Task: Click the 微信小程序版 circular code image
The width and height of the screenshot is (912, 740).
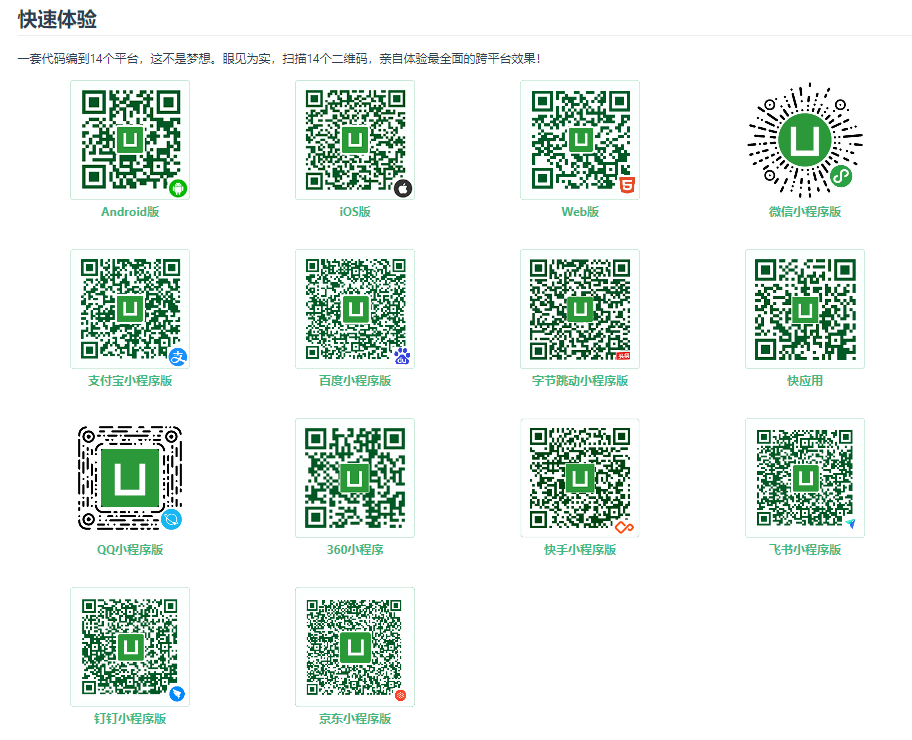Action: tap(805, 140)
